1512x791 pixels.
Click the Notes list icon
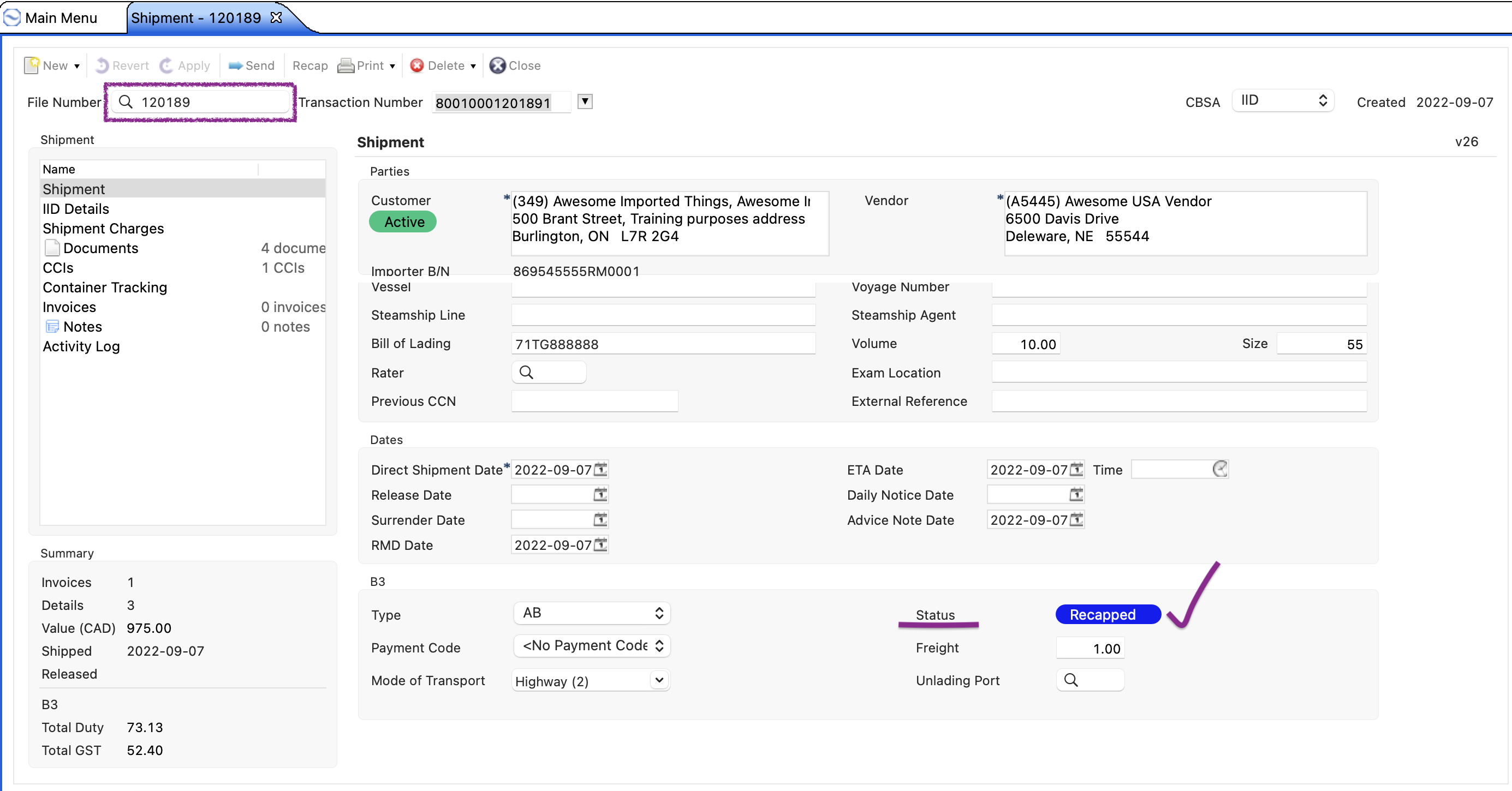point(52,326)
